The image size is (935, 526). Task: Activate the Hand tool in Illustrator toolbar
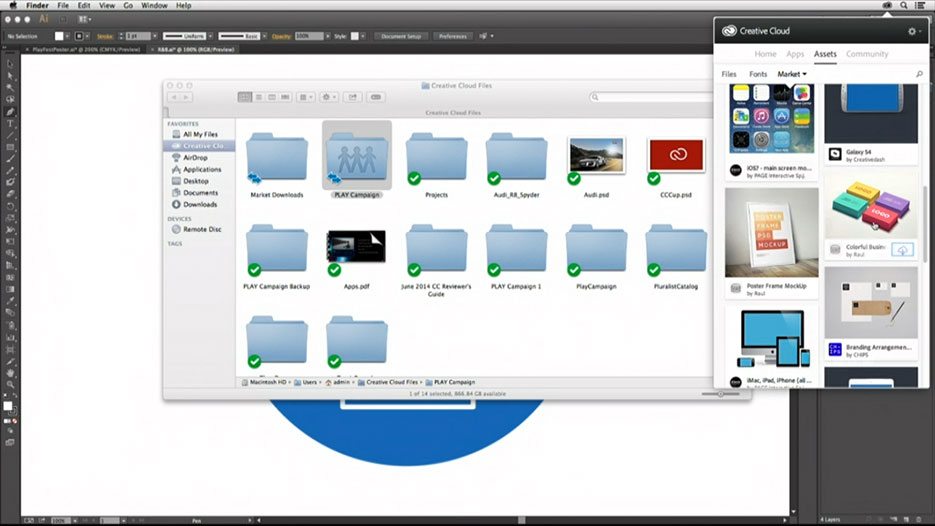tap(10, 373)
